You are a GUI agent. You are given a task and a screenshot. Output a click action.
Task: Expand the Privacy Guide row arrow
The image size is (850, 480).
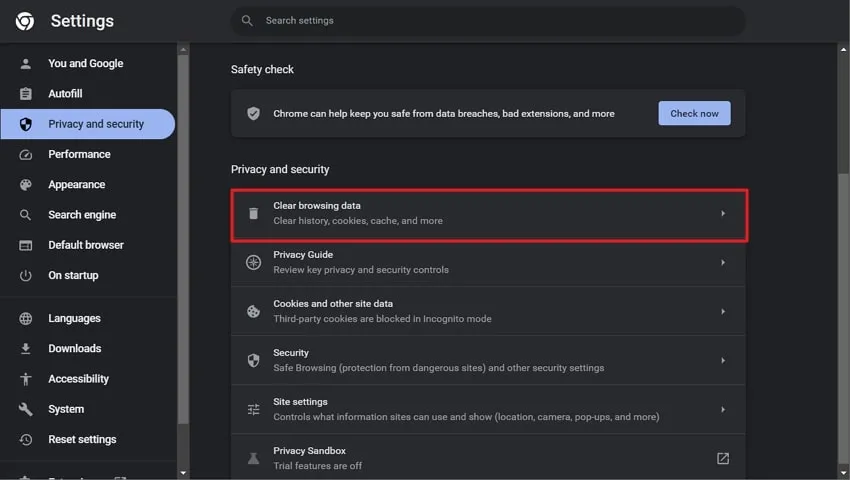[723, 262]
